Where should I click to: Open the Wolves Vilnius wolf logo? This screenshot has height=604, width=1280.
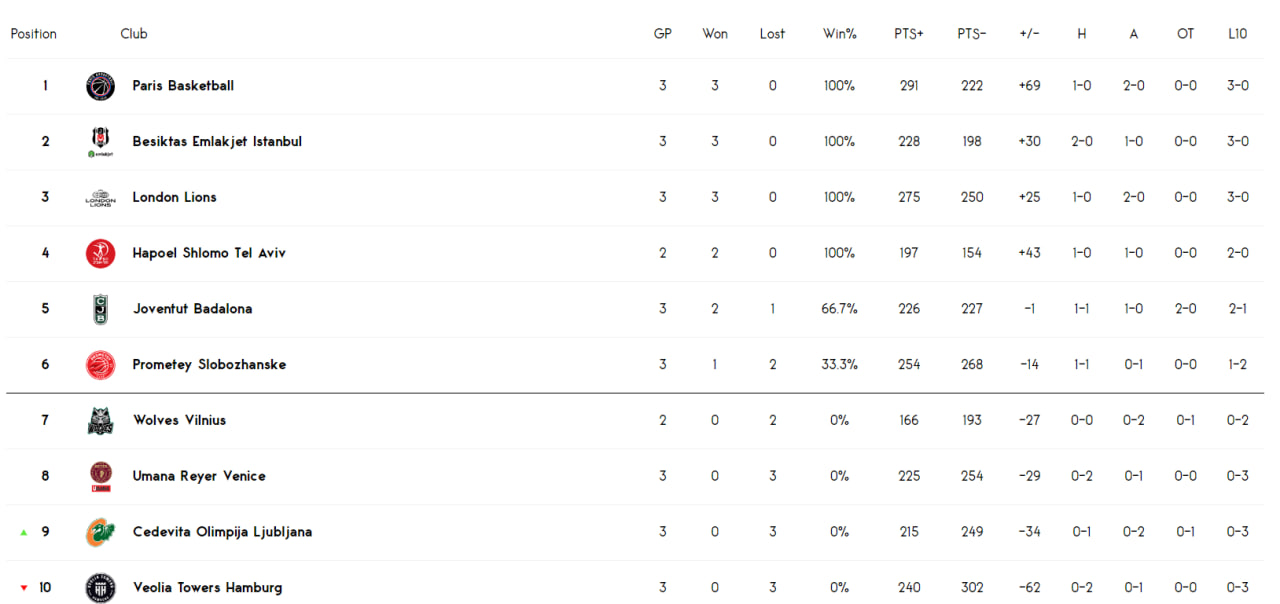[100, 421]
